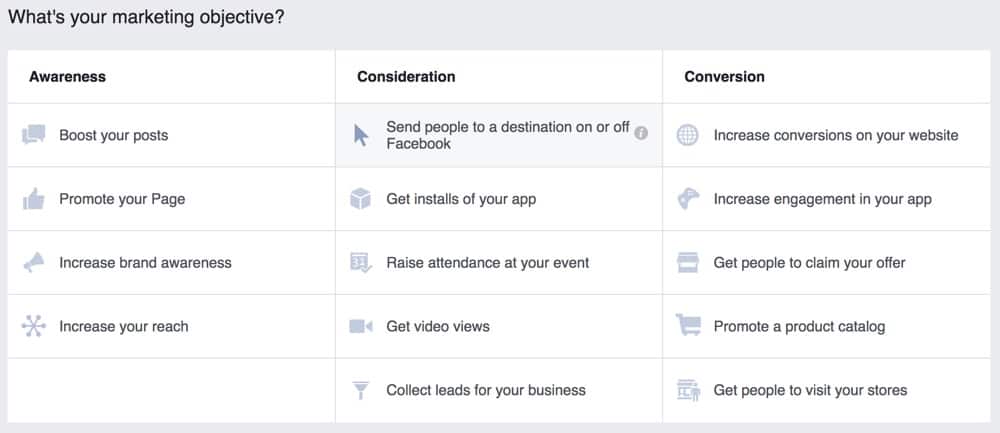Screen dimensions: 1000x433
Task: Choose Collect leads for your business
Action: click(x=486, y=390)
